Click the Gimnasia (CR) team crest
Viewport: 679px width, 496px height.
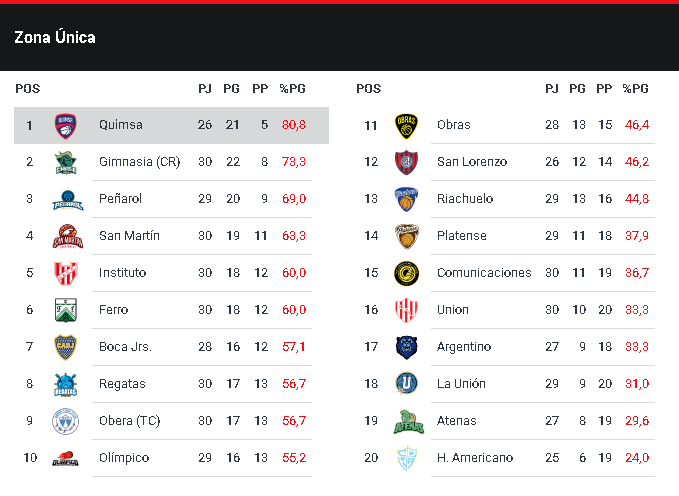pos(66,162)
